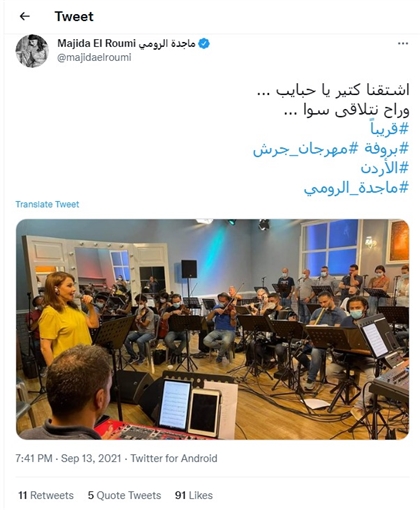Image resolution: width=420 pixels, height=510 pixels.
Task: Open the #قريباً hashtag
Action: (390, 129)
